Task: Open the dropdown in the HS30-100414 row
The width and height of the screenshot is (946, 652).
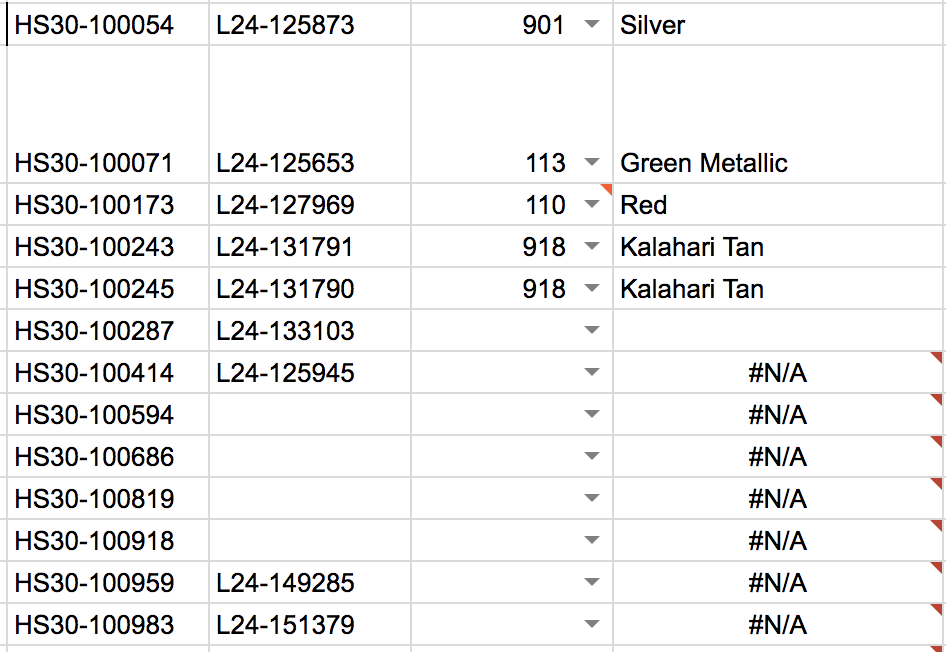Action: [x=592, y=373]
